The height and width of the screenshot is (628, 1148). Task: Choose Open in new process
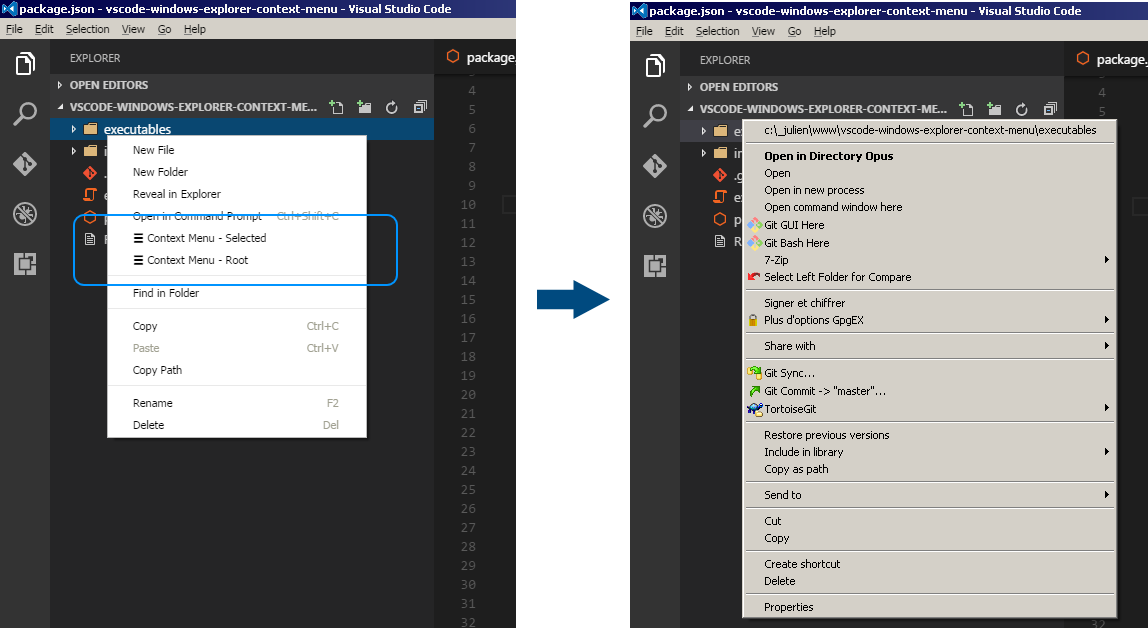coord(930,190)
